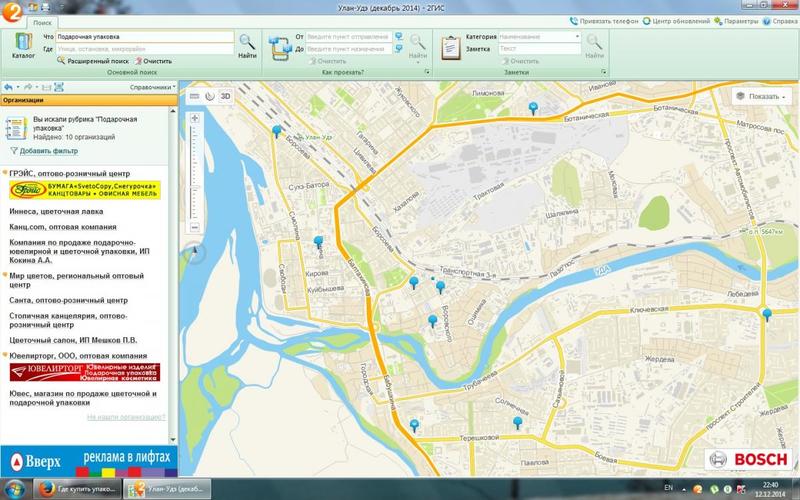Click the notes clipboard icon
The height and width of the screenshot is (500, 800).
point(450,45)
